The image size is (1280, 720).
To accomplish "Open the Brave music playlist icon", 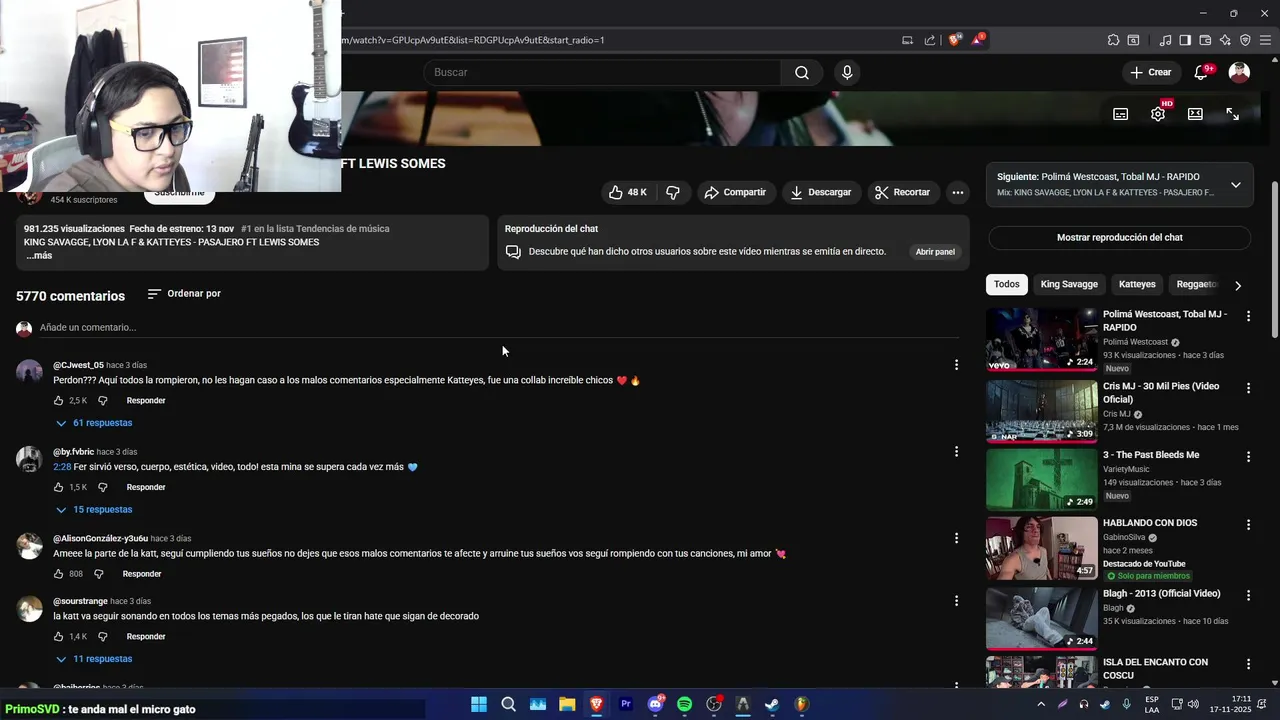I will pos(1165,40).
